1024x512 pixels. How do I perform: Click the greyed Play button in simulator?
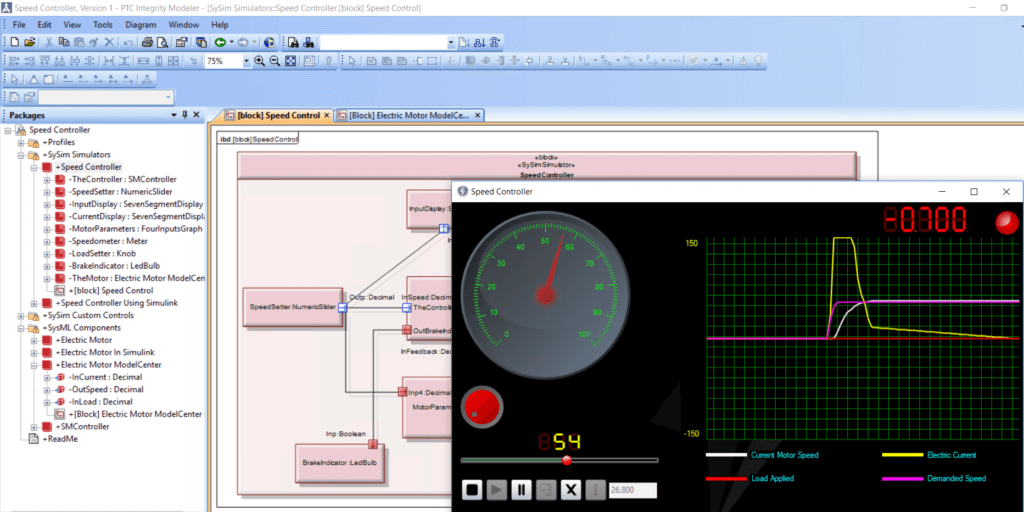[497, 490]
